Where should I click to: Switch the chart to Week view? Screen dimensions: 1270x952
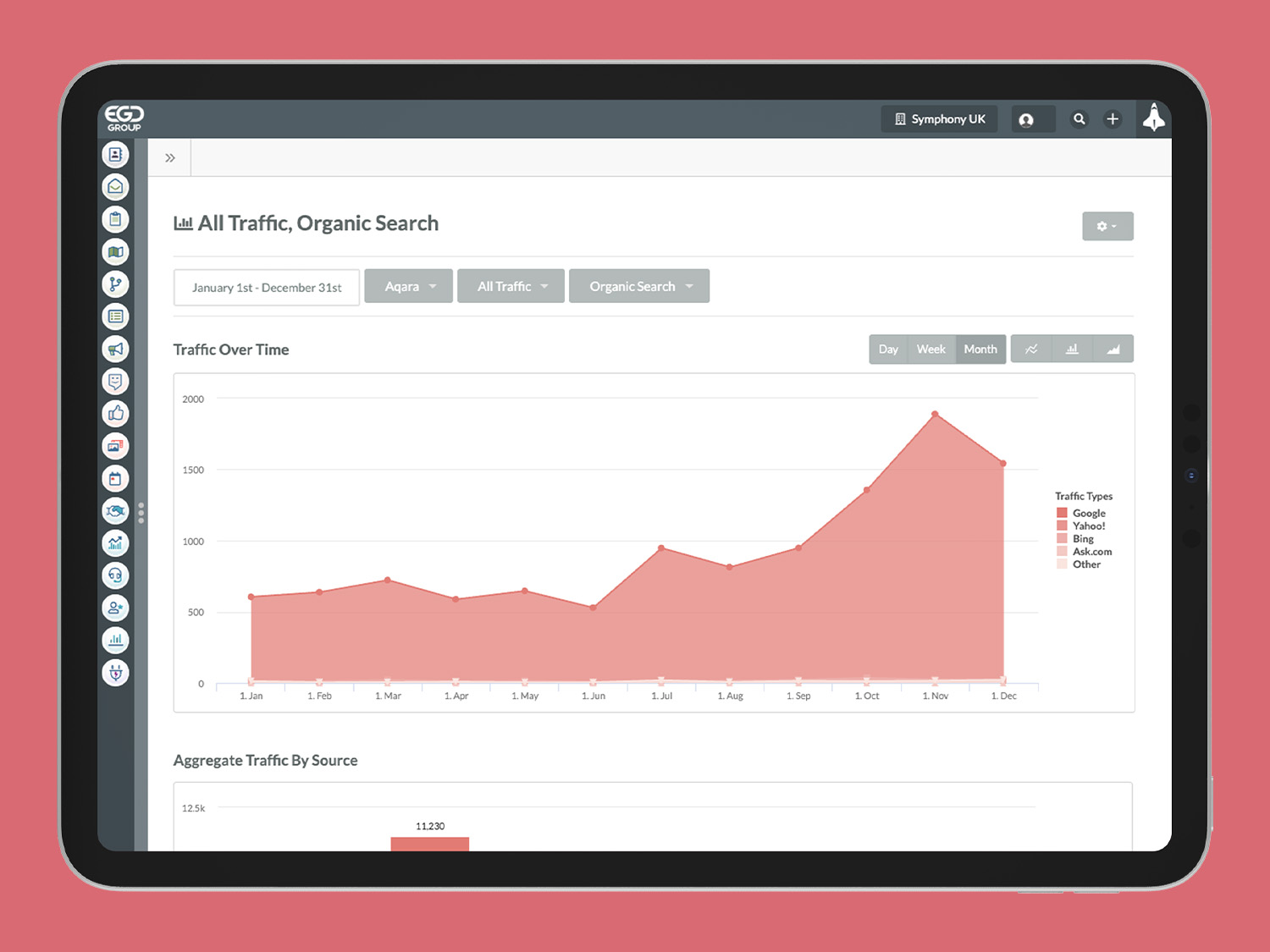point(930,349)
